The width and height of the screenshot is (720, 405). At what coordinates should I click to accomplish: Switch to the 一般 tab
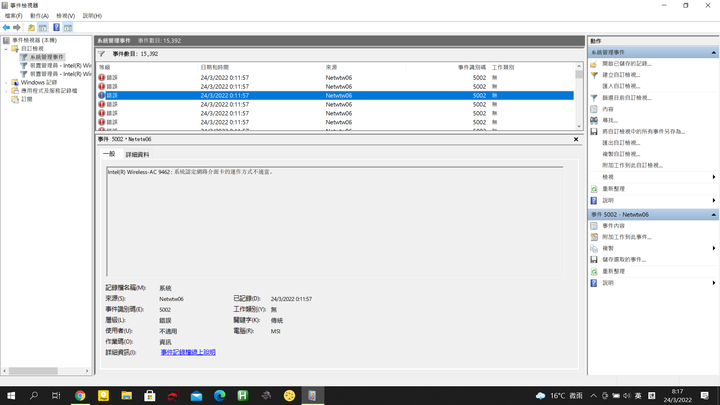point(109,154)
